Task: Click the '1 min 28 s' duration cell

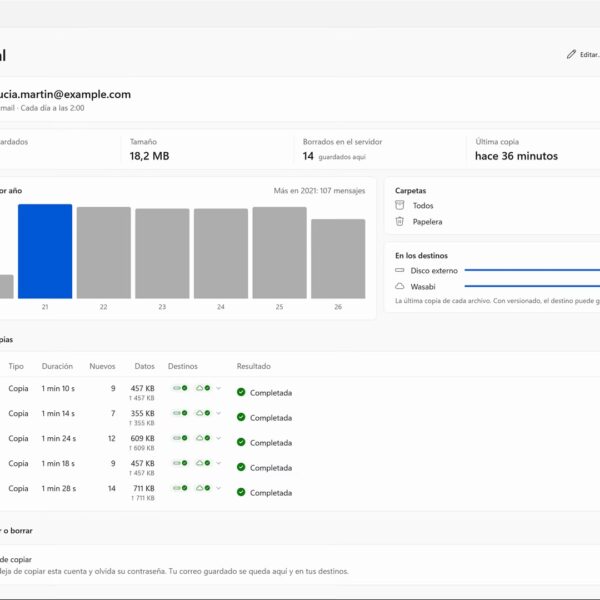Action: pos(59,488)
